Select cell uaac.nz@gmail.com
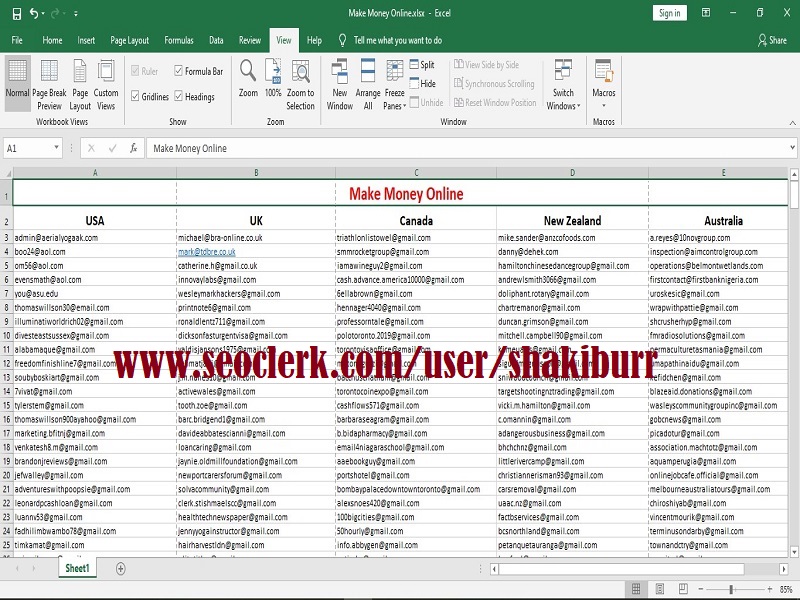Screen dimensions: 800x600 coord(572,503)
